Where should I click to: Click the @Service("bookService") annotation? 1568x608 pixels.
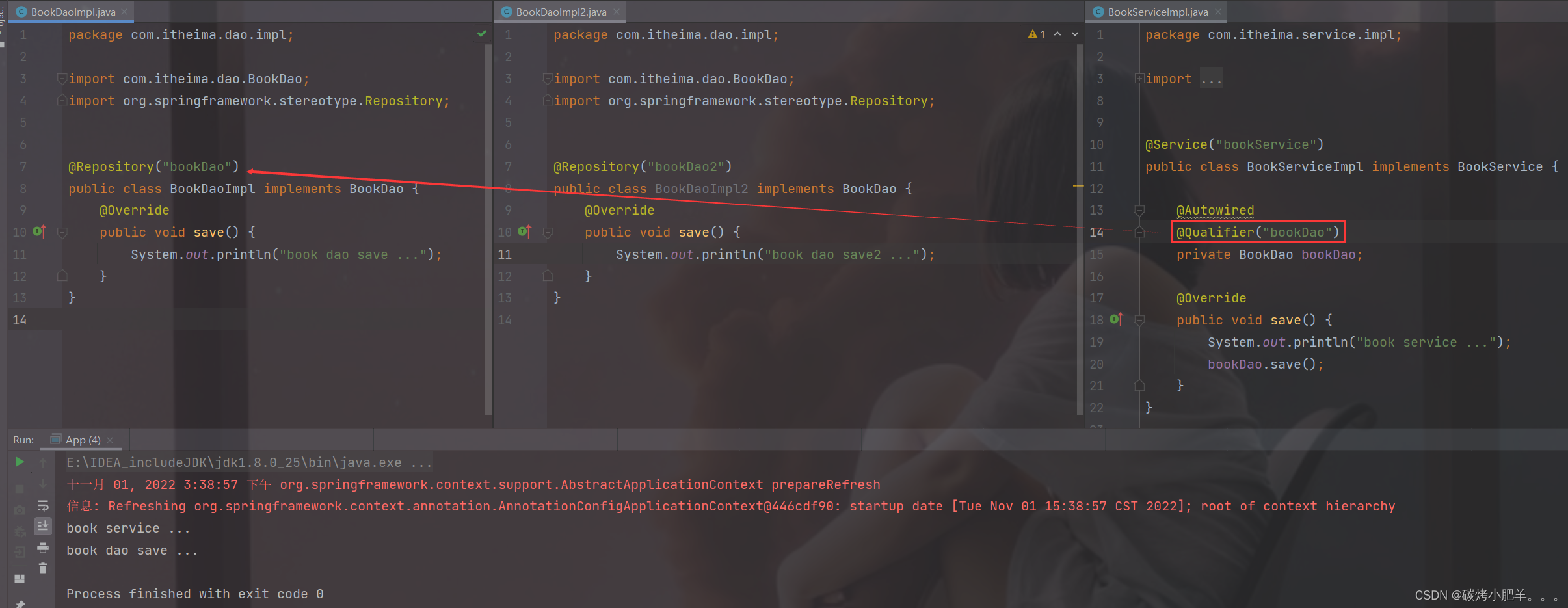click(1234, 144)
